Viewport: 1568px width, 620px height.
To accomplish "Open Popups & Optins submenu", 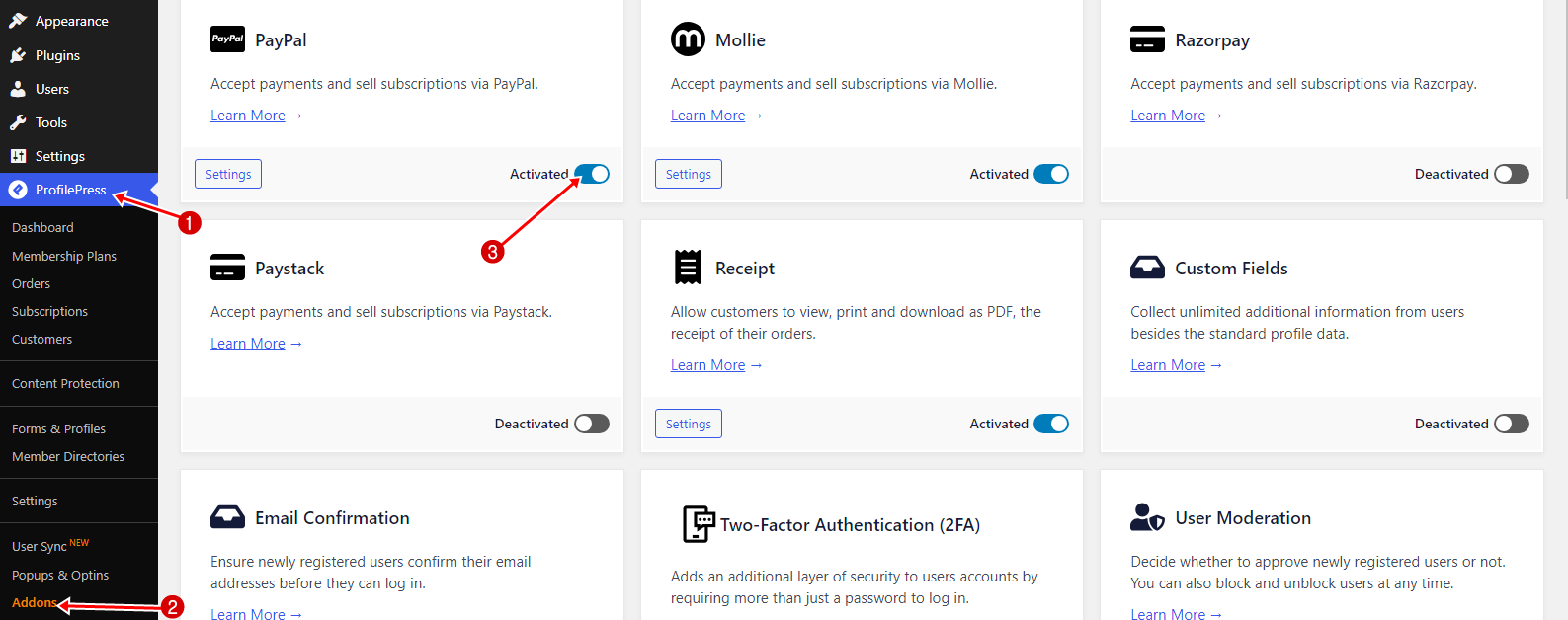I will coord(60,575).
